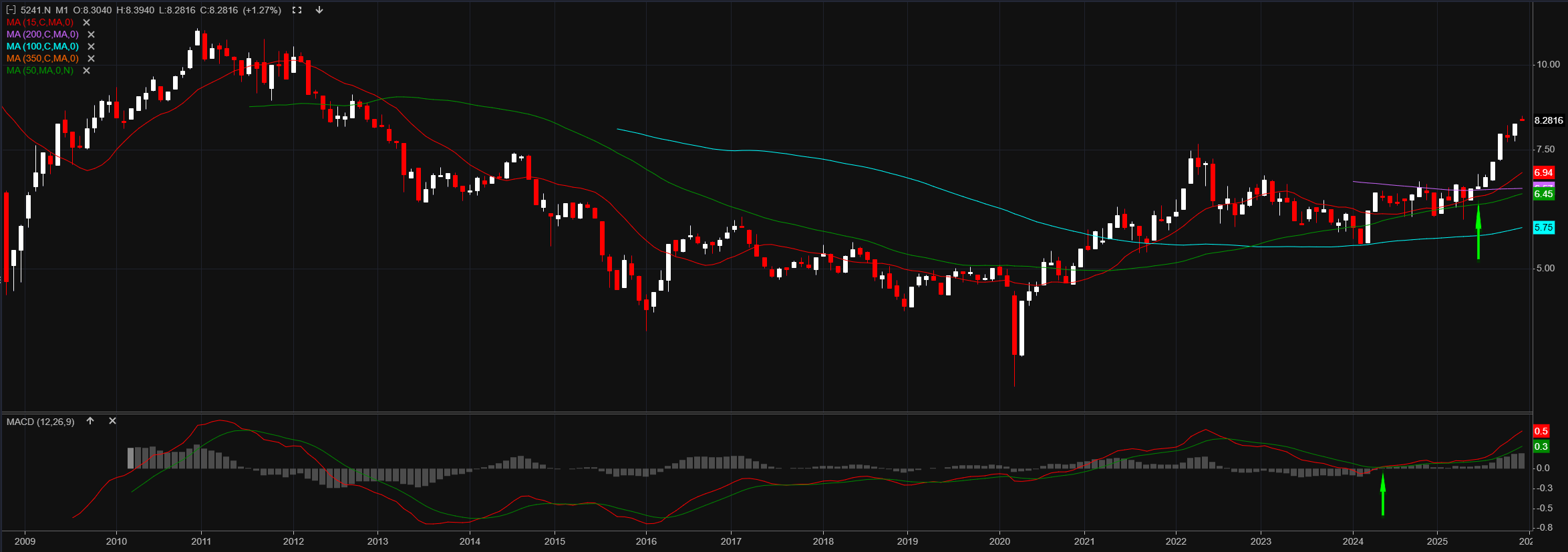Select the MA (200,C,MA,0) purple label
This screenshot has height=552, width=1568.
pyautogui.click(x=43, y=35)
